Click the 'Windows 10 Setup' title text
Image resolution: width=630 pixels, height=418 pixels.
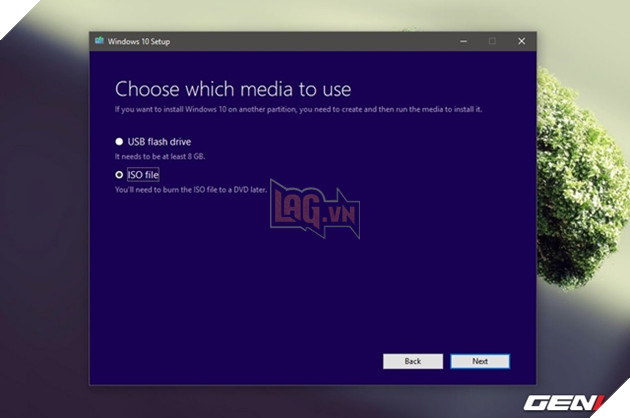pos(139,41)
